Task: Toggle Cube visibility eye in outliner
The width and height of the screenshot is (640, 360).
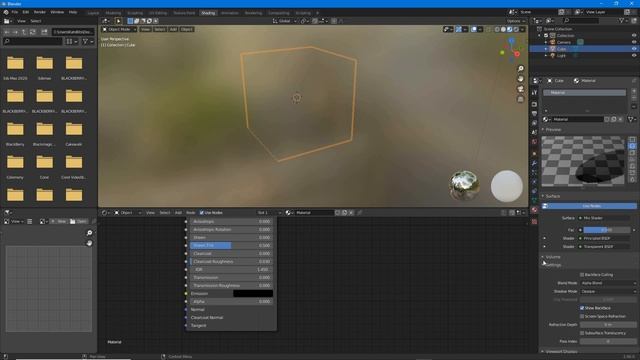Action: point(634,49)
